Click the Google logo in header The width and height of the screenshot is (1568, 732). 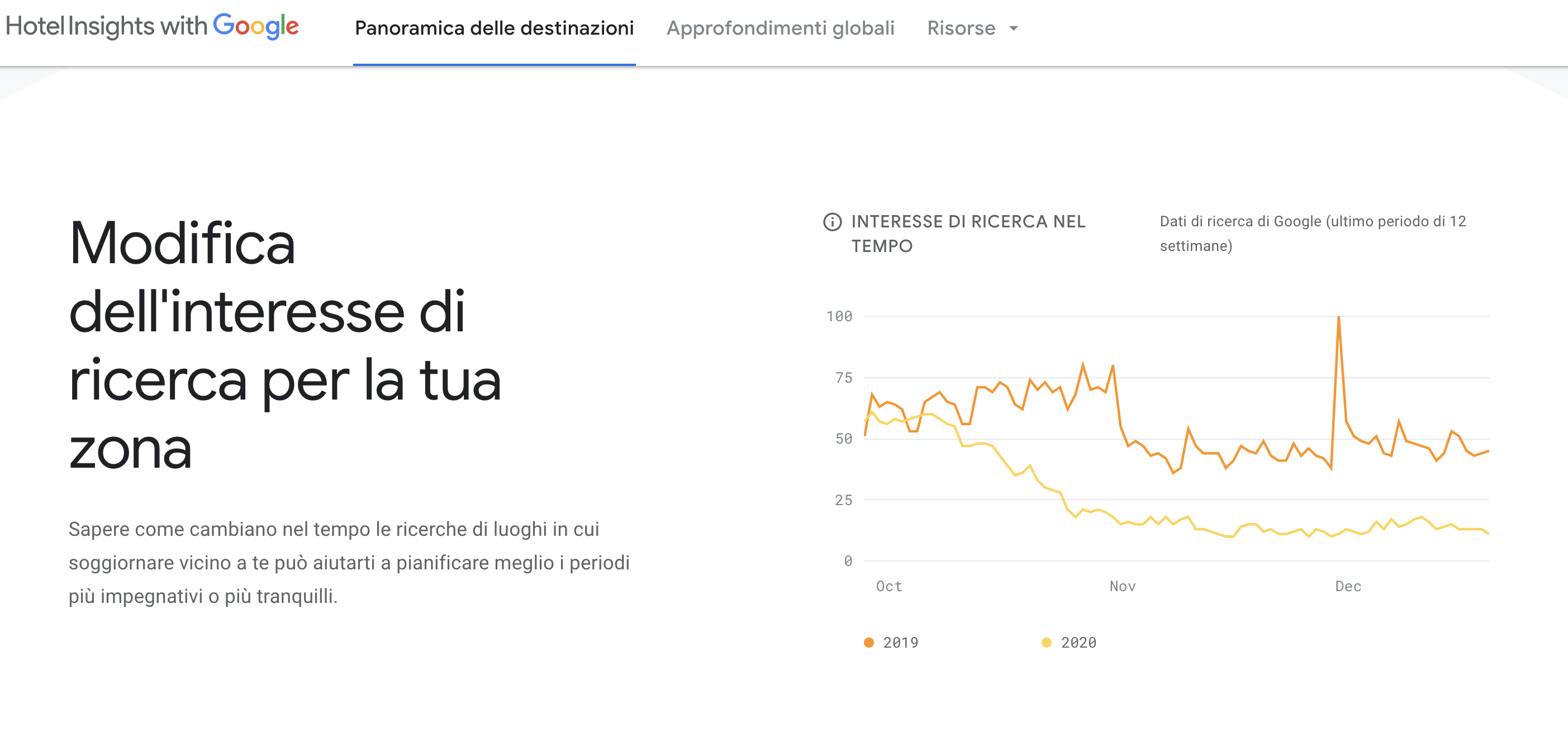click(256, 26)
